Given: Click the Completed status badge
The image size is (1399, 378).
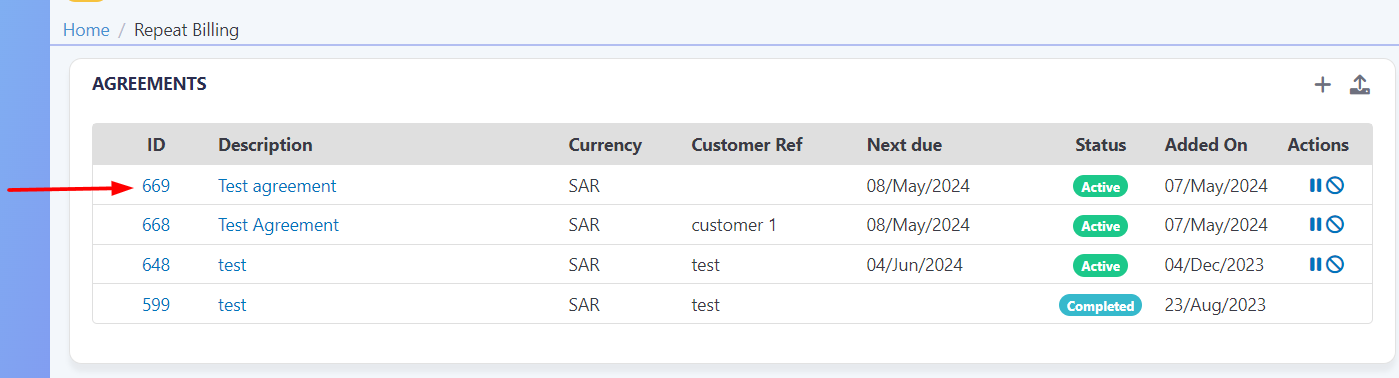Looking at the screenshot, I should pos(1100,306).
